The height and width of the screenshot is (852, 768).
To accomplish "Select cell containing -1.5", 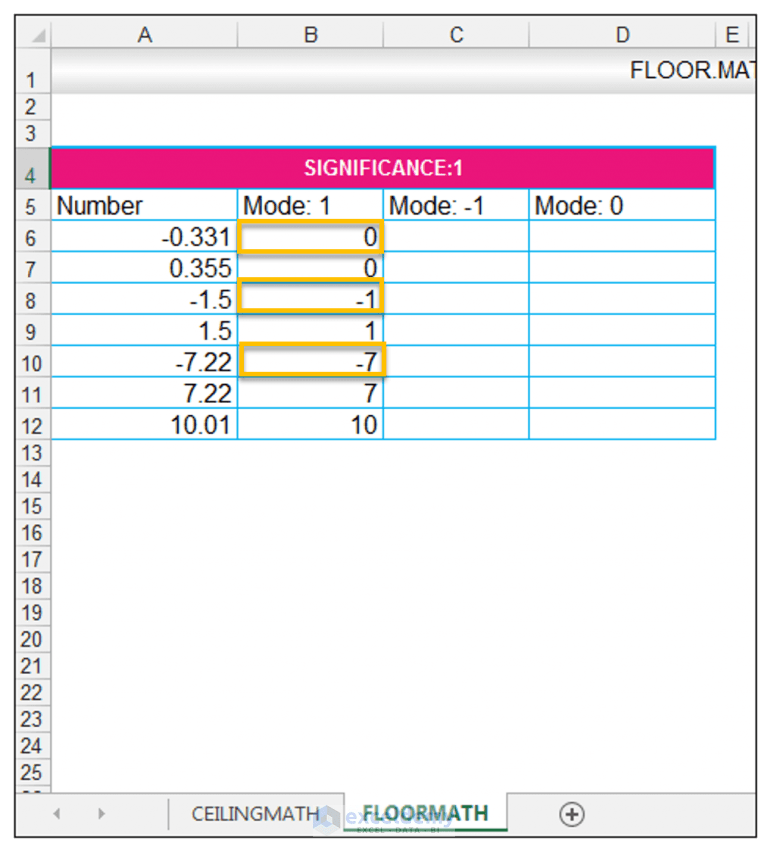I will pos(144,299).
